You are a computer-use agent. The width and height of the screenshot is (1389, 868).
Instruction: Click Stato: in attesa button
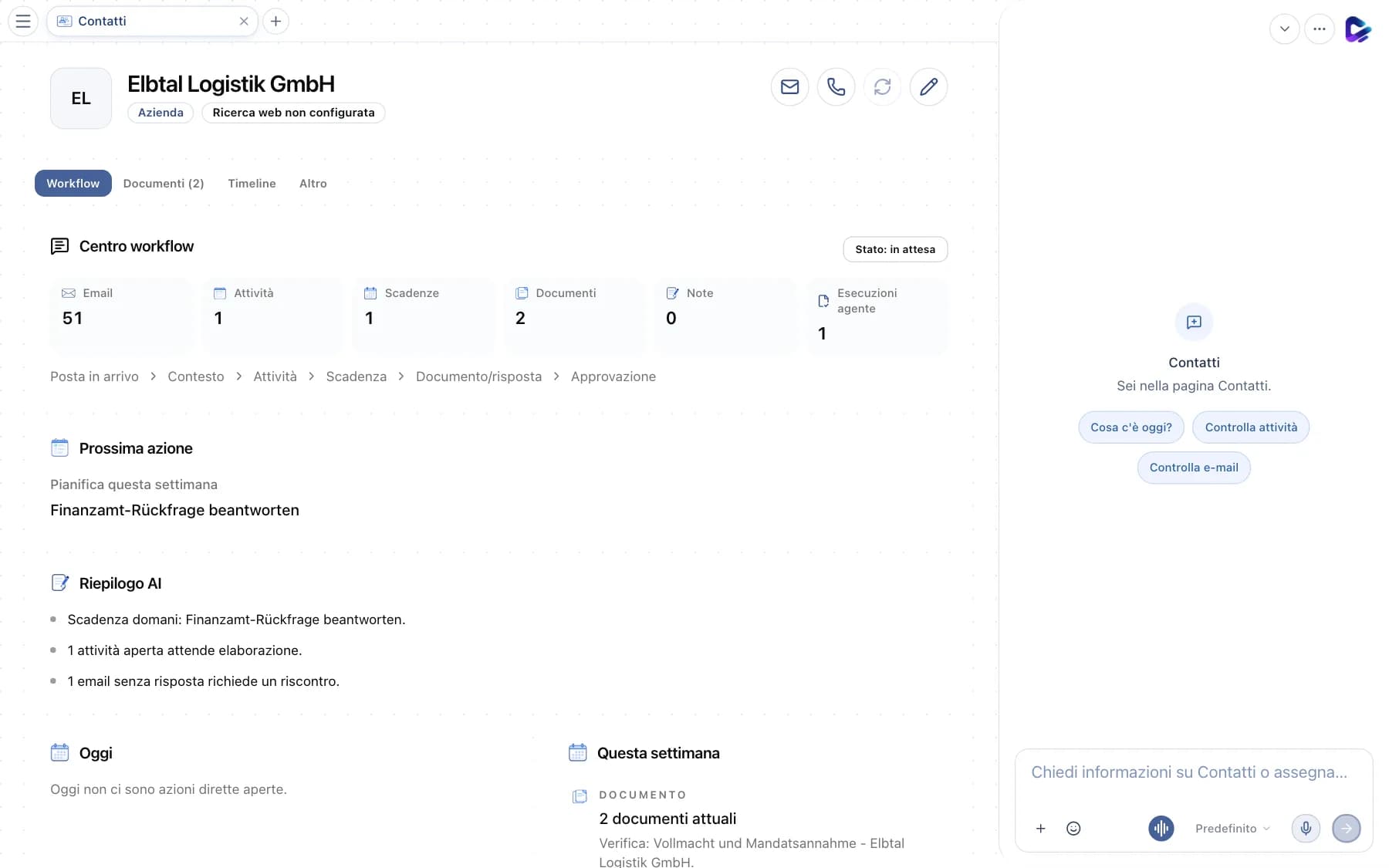pos(895,249)
